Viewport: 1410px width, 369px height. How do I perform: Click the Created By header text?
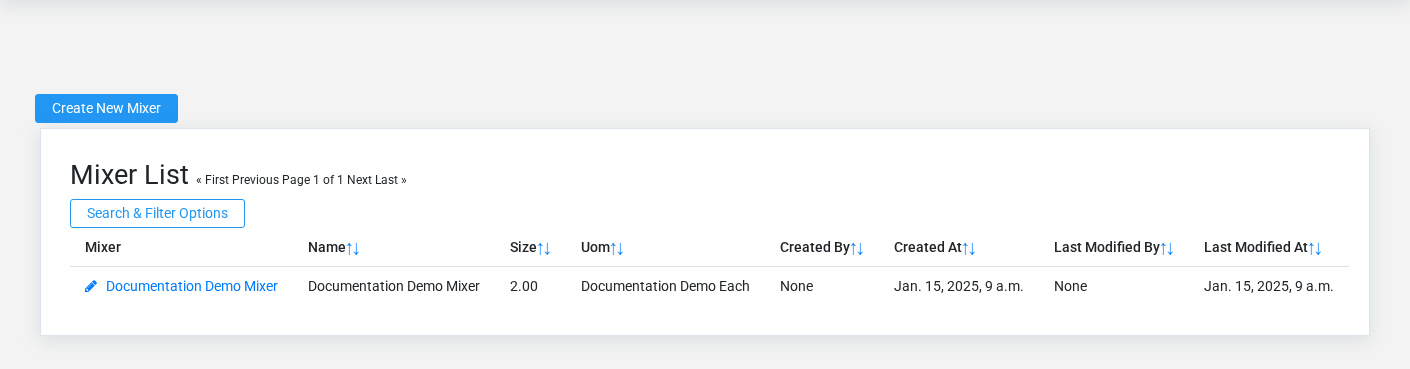815,247
